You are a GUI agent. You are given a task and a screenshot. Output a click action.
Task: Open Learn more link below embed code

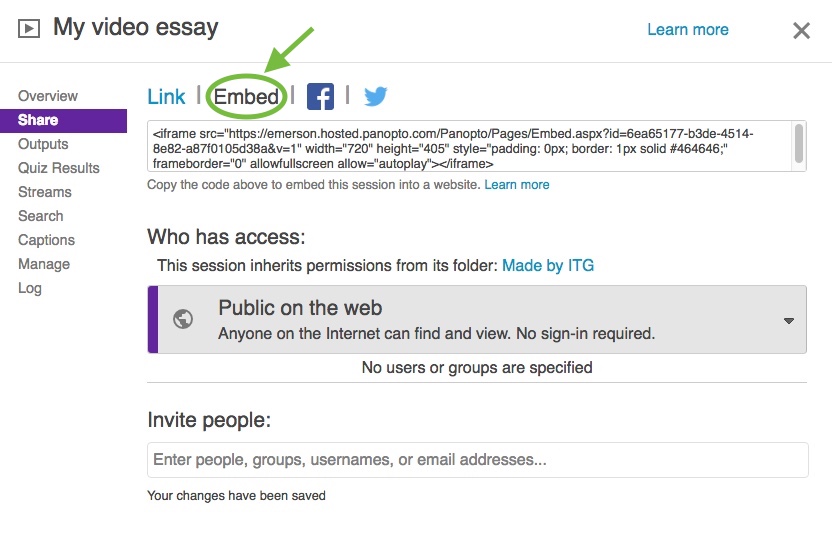coord(517,185)
